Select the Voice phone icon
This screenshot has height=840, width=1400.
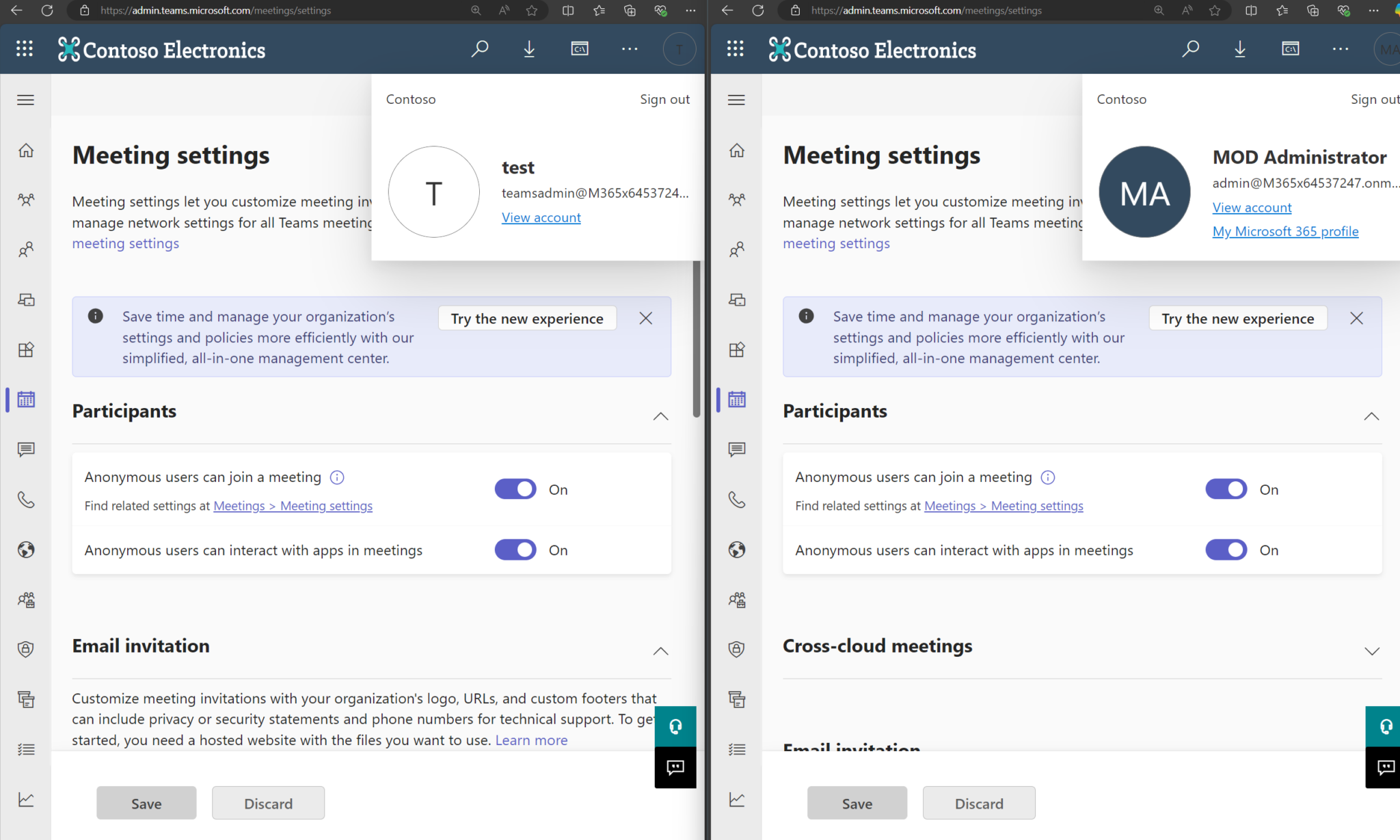[x=25, y=500]
